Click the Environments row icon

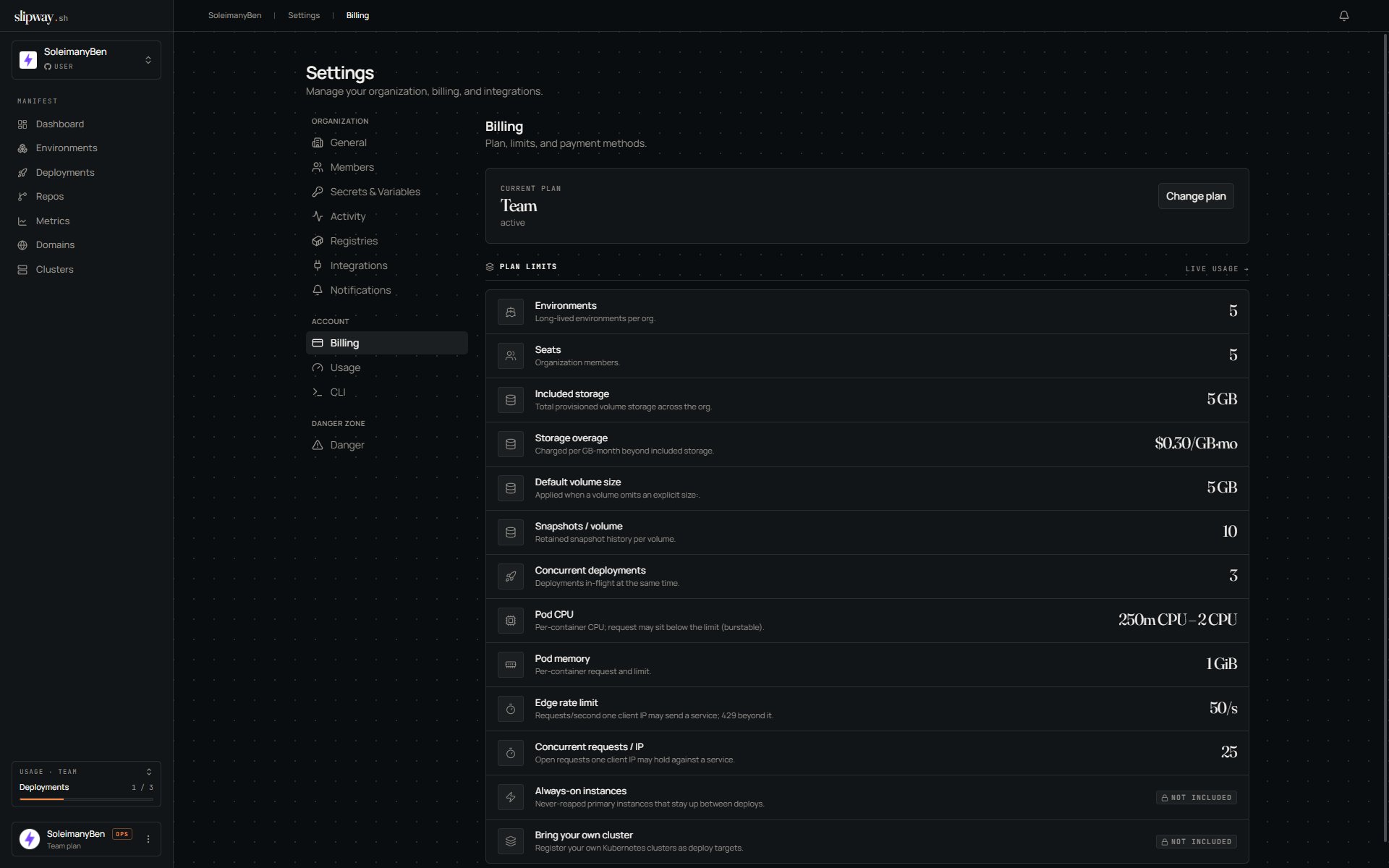pyautogui.click(x=511, y=312)
